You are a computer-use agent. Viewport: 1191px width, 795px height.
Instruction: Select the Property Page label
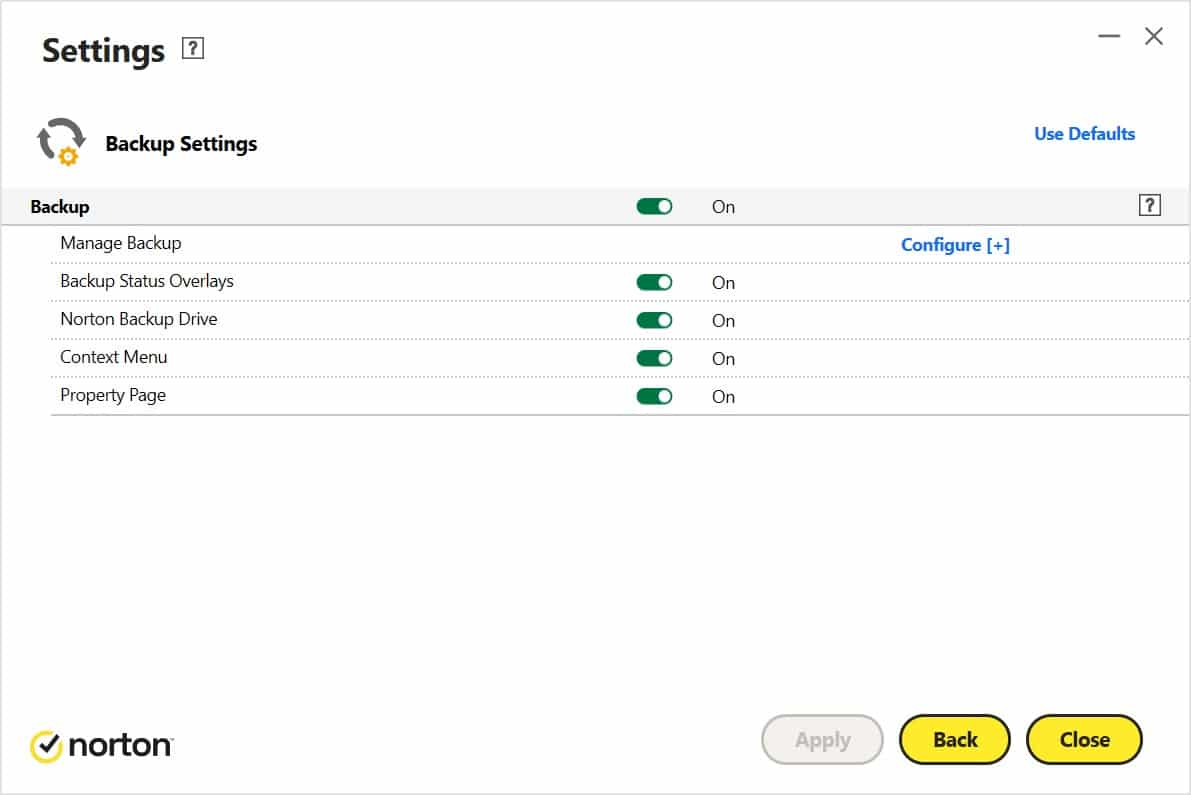tap(112, 396)
